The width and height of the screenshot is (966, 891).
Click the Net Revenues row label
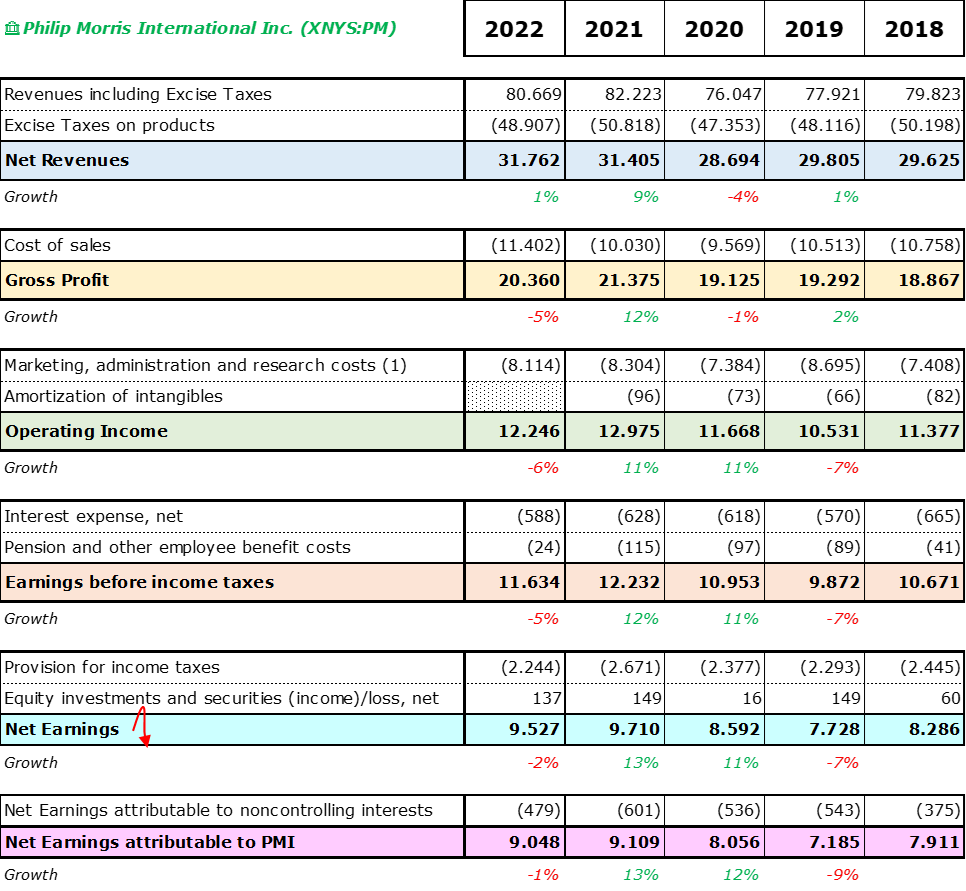click(x=67, y=160)
